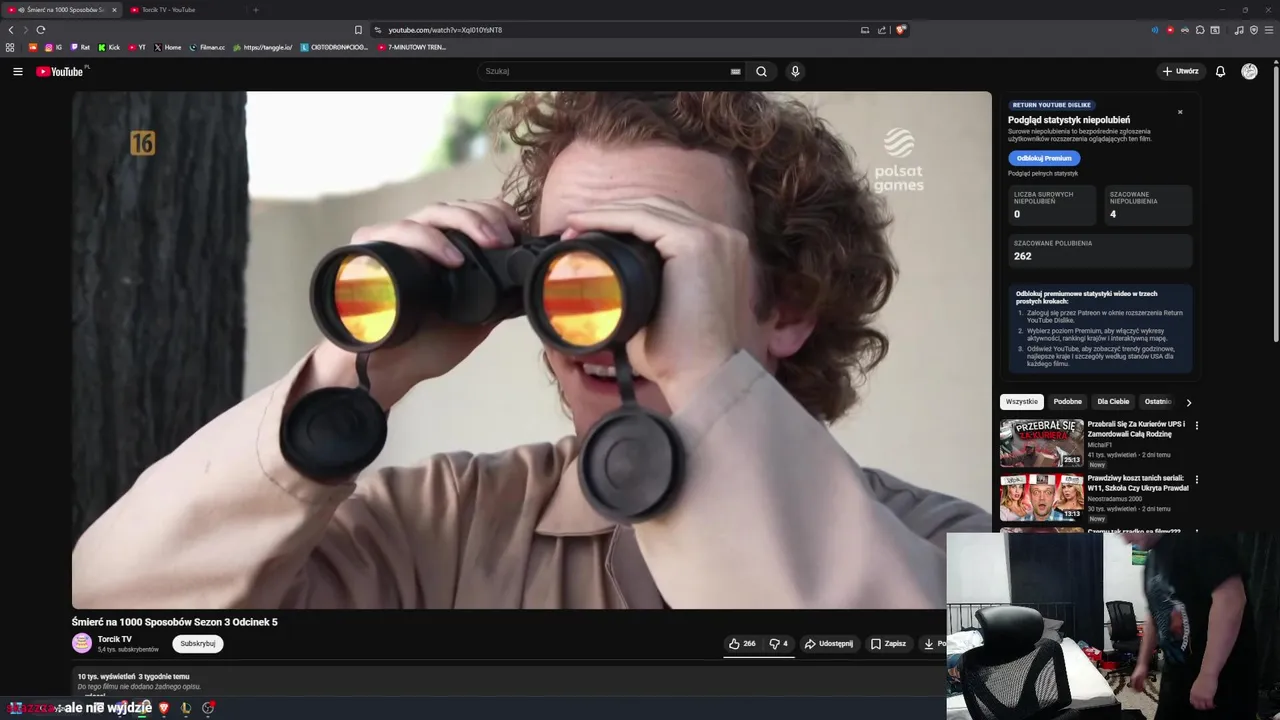Open the on-screen keyboard icon in search
The height and width of the screenshot is (720, 1280).
735,71
